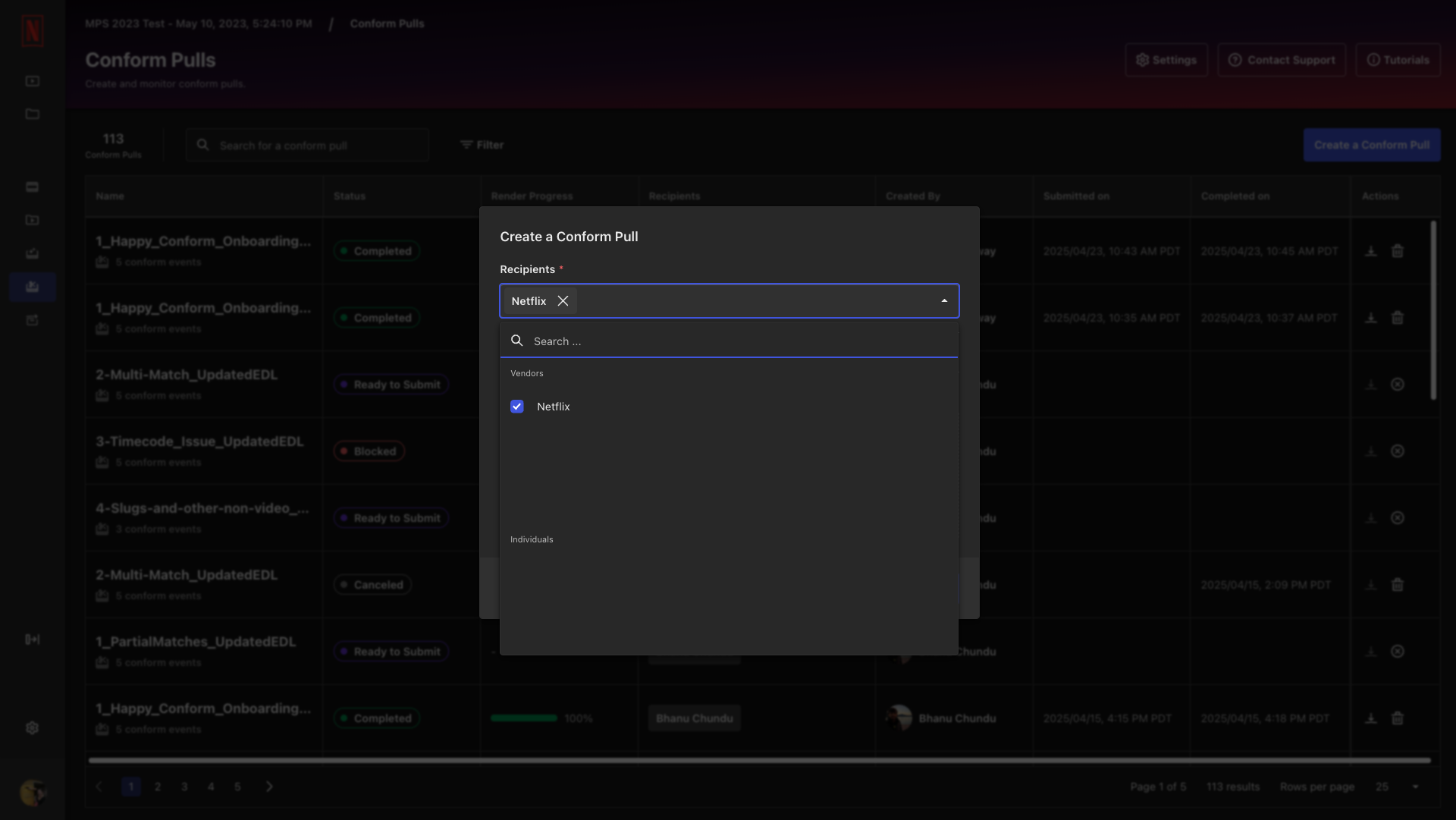Delete the Bhanu Chundu completed conform pull
This screenshot has height=820, width=1456.
tap(1398, 718)
